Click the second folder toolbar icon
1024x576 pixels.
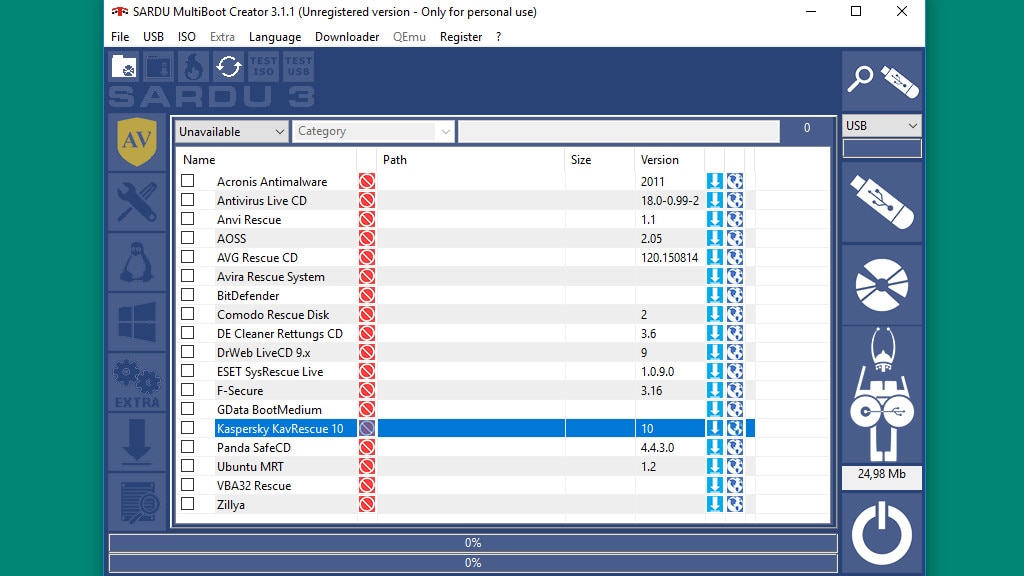click(159, 67)
